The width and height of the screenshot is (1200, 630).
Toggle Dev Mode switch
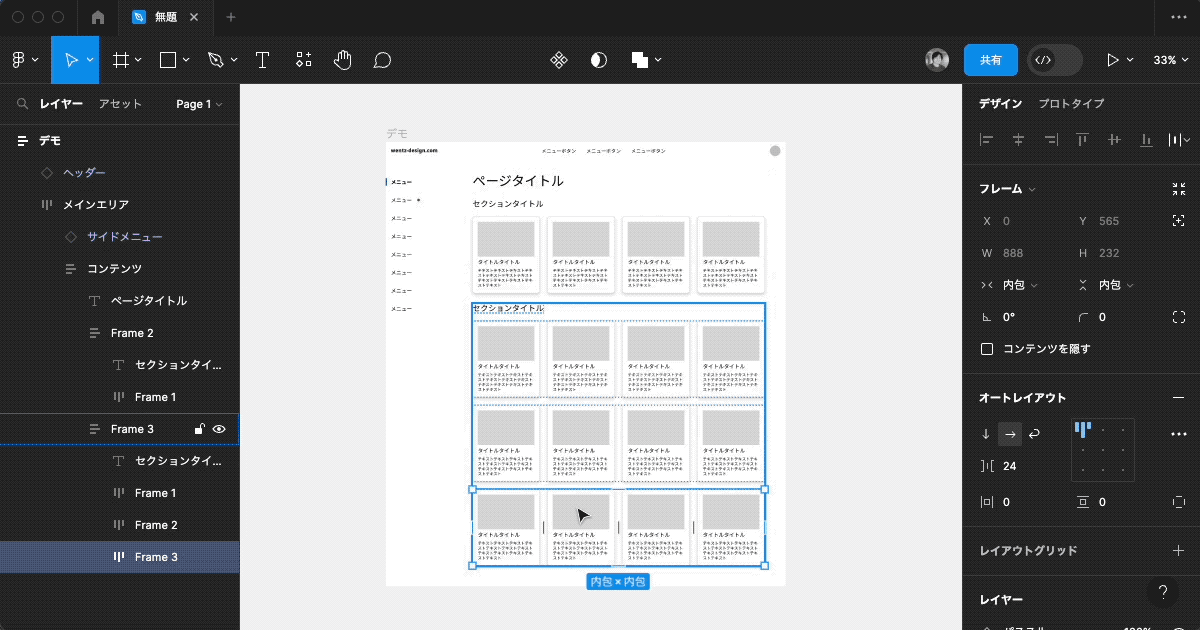coord(1055,60)
